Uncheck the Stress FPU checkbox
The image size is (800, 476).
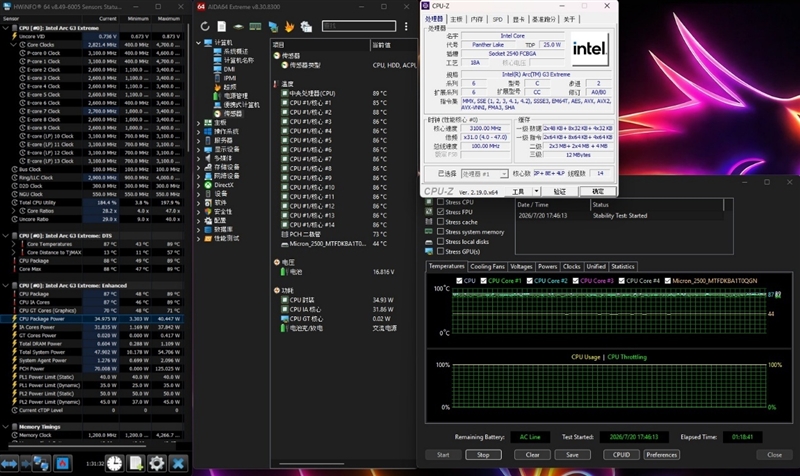coord(440,212)
